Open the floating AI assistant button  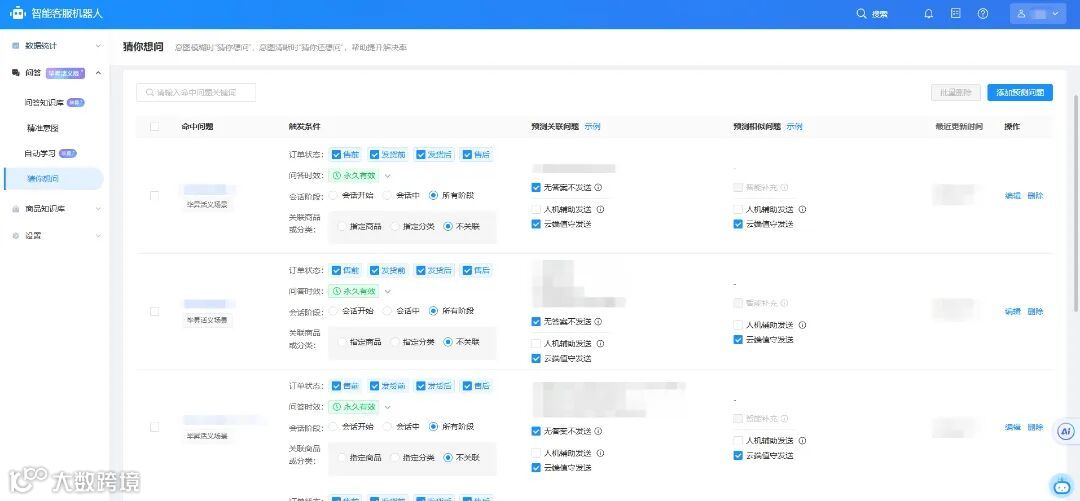coord(1066,431)
